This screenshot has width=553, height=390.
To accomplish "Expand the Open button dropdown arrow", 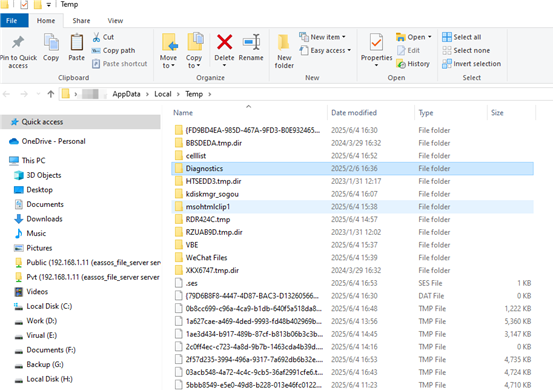I will (x=430, y=37).
